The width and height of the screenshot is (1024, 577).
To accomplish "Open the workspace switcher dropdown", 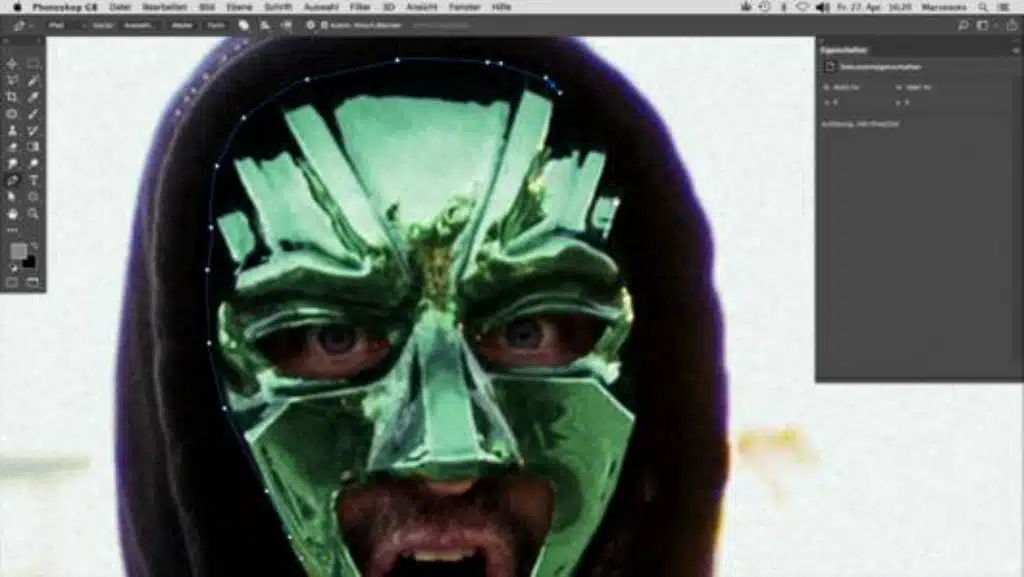I will [985, 25].
